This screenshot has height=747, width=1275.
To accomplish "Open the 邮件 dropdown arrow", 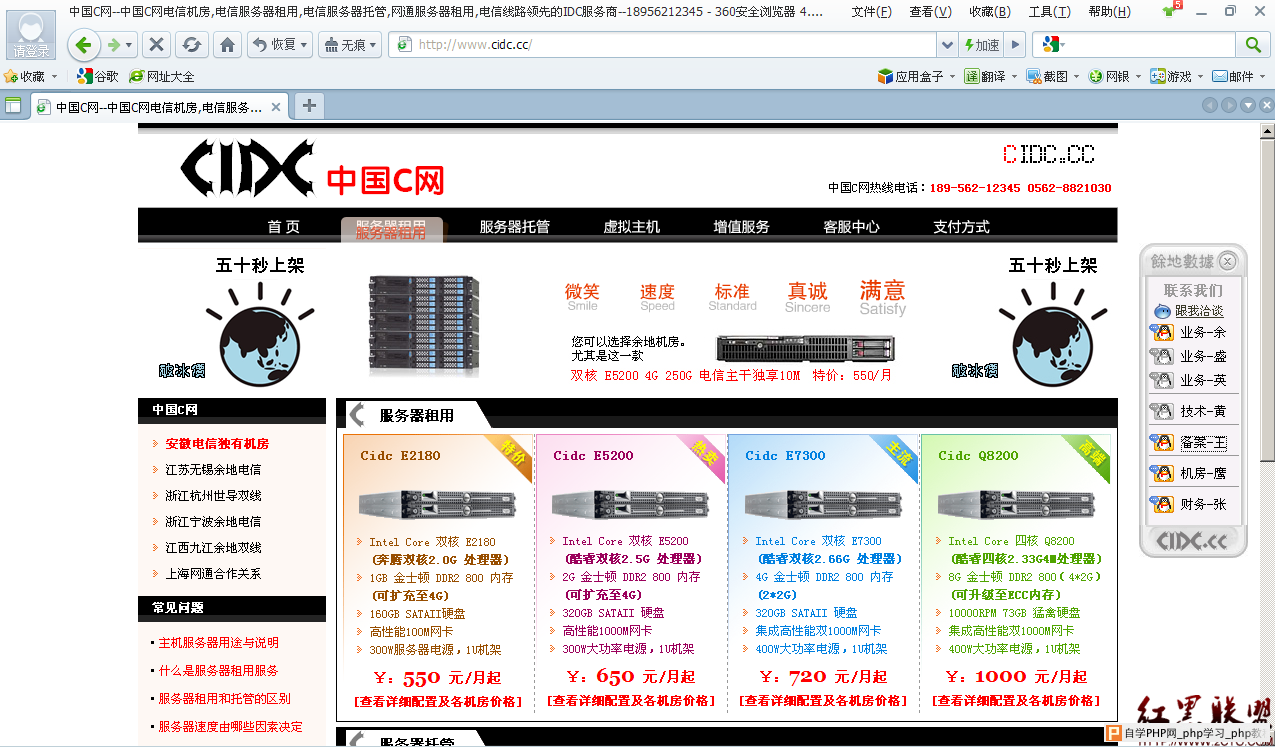I will pyautogui.click(x=1263, y=76).
